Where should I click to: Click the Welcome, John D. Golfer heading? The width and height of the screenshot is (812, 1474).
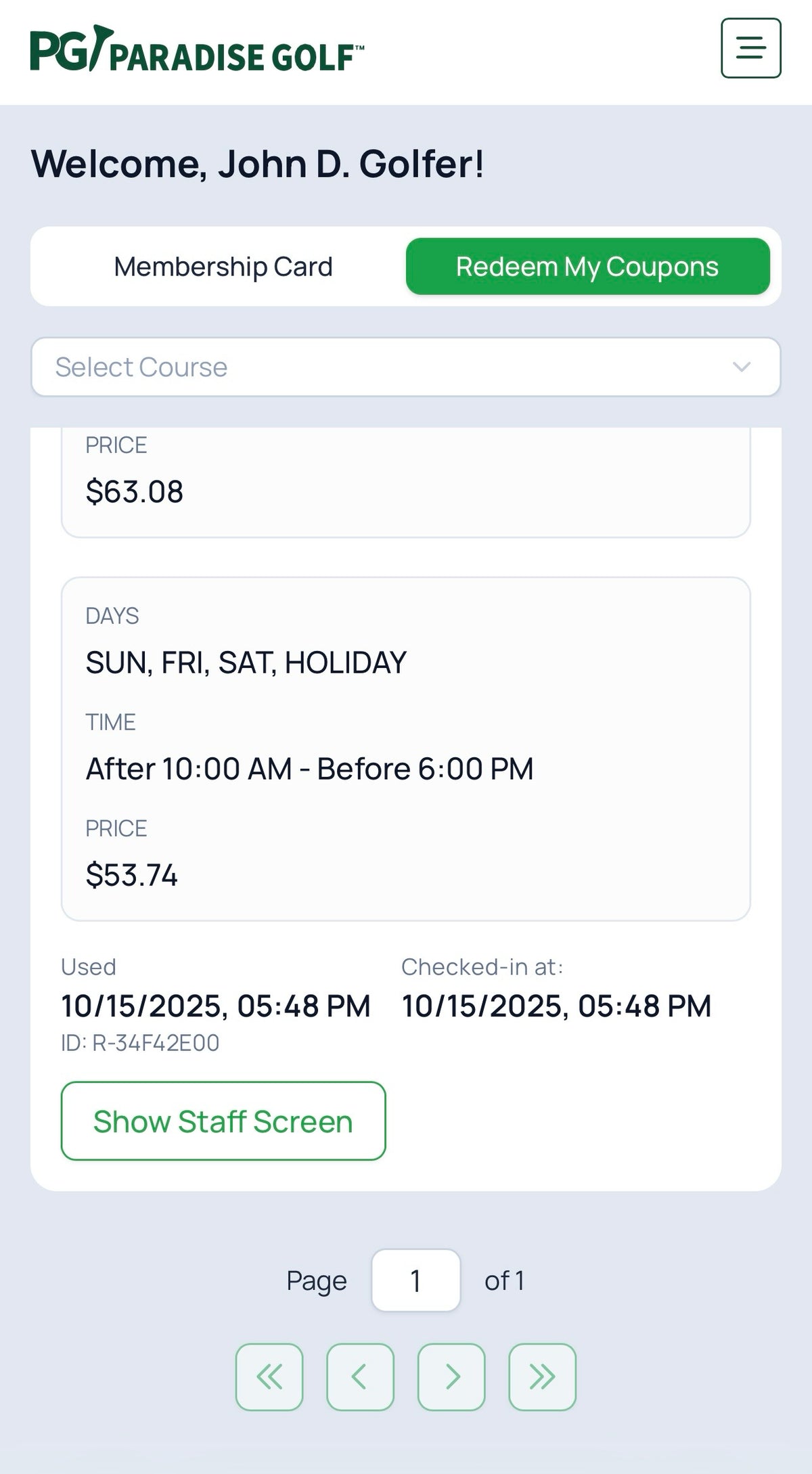(258, 164)
